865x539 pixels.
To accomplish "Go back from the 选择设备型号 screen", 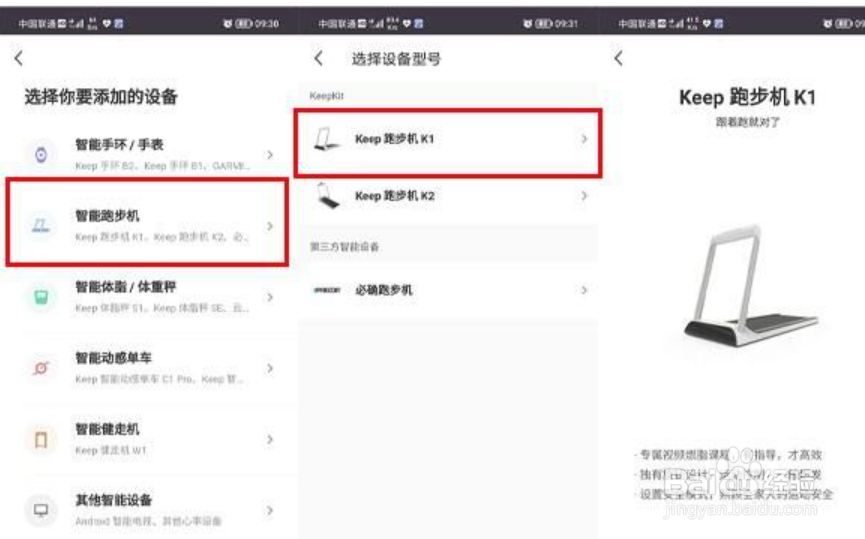I will pyautogui.click(x=319, y=58).
